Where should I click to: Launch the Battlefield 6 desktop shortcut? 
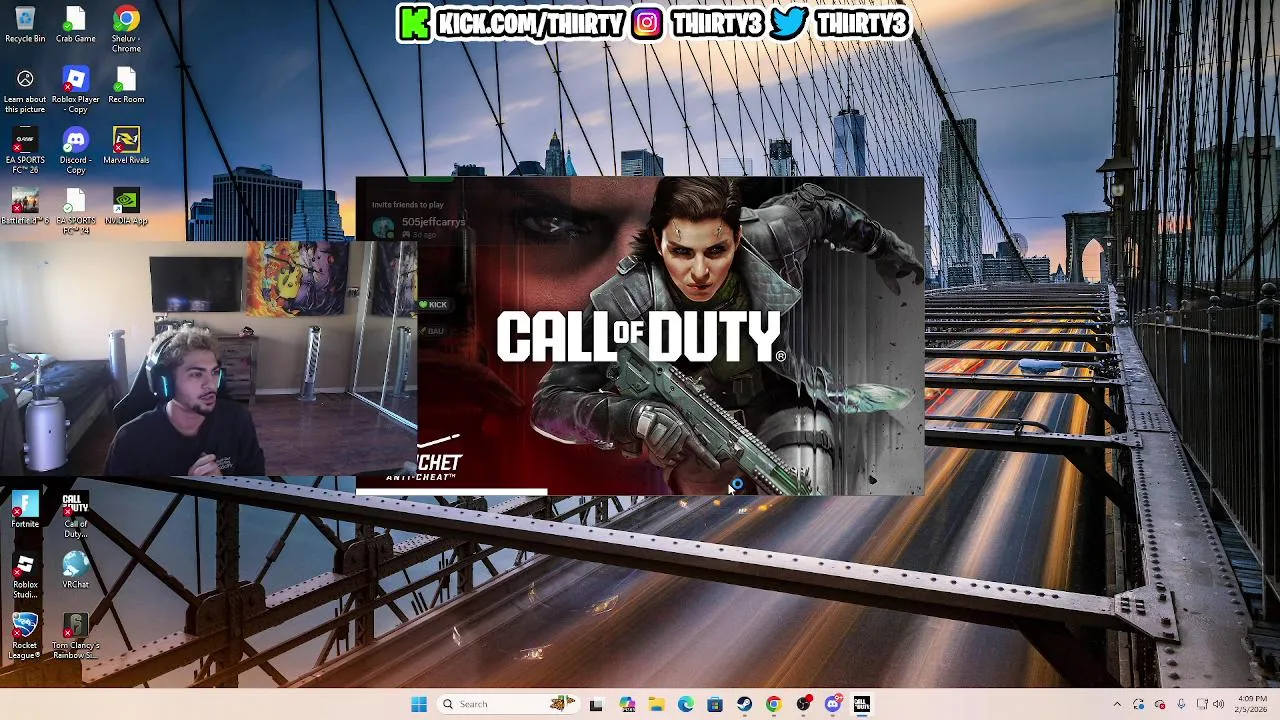(x=25, y=207)
